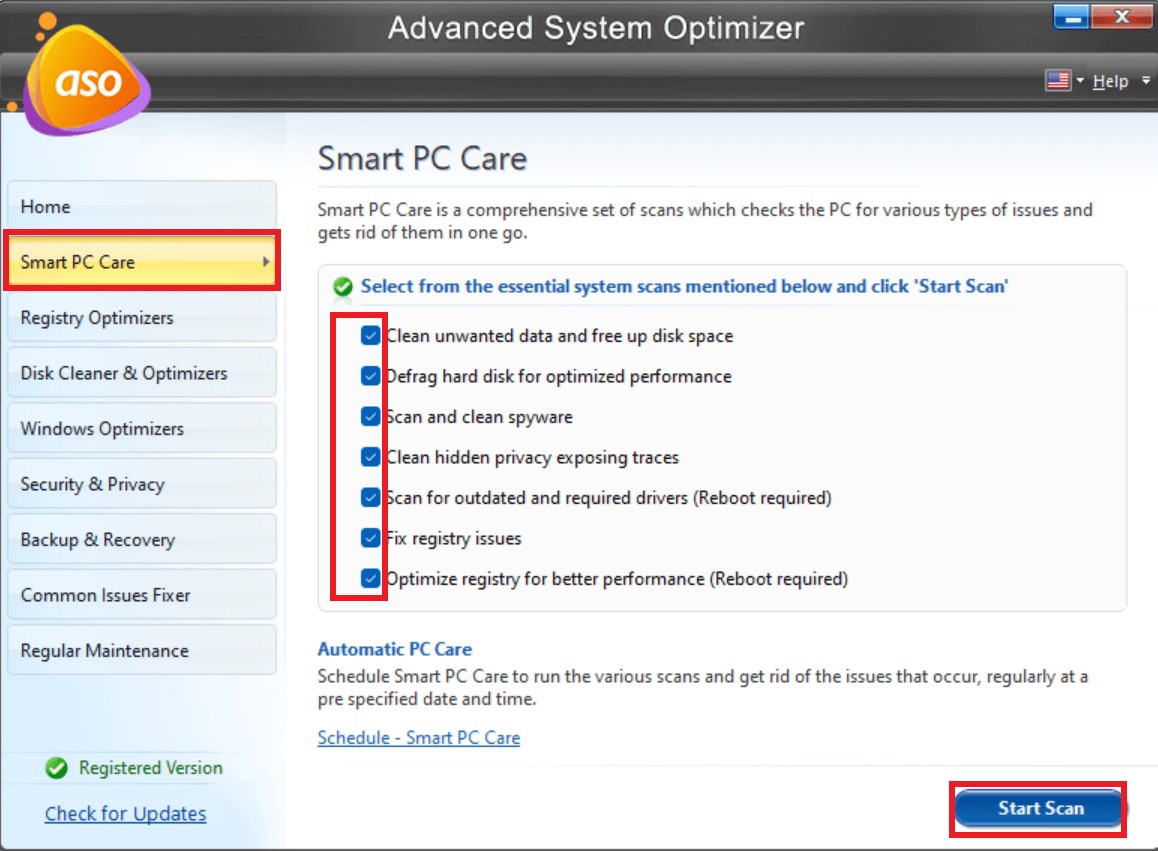Click the green Registered Version checkmark icon
Screen dimensions: 1158x851
57,768
